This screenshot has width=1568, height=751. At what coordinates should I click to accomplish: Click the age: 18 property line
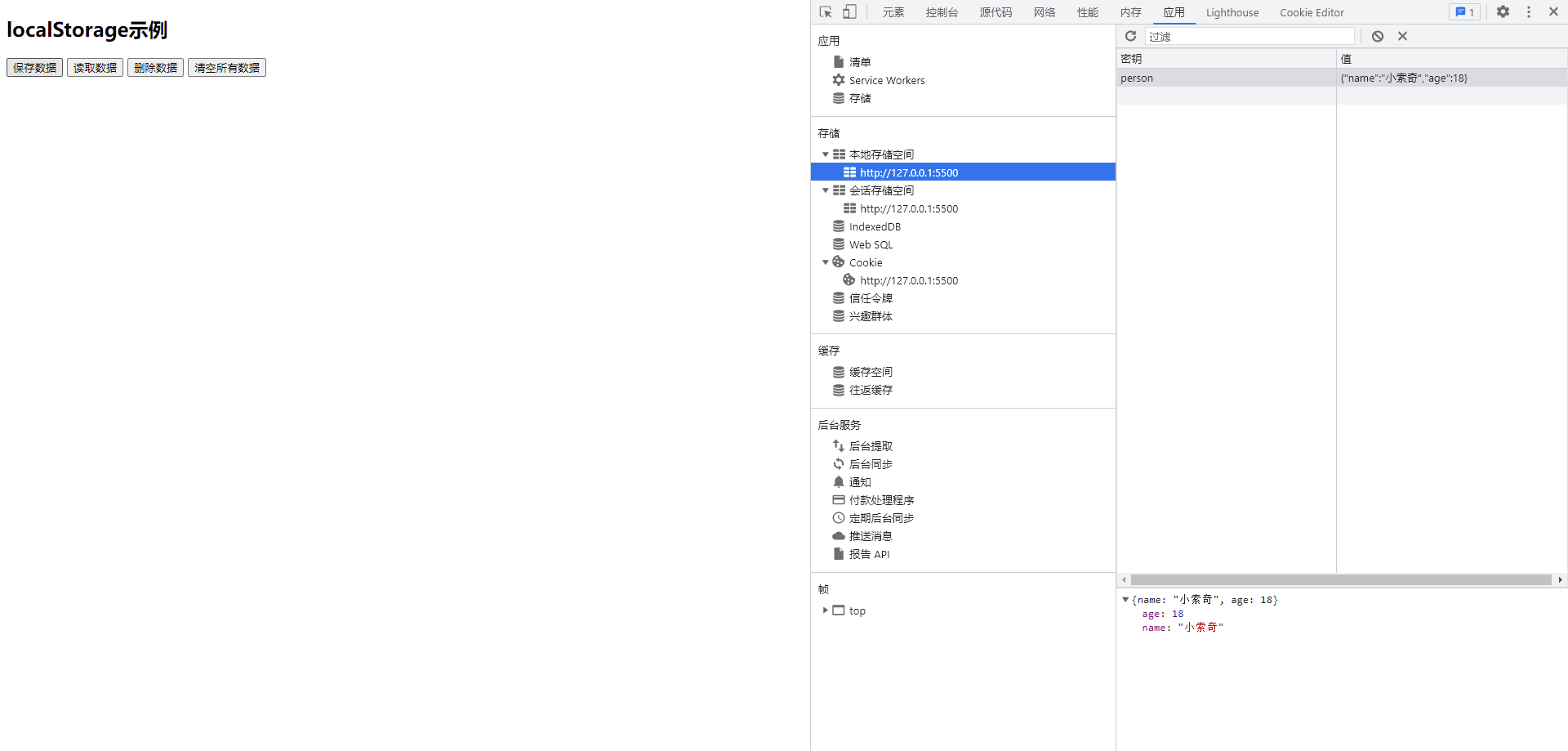coord(1163,614)
